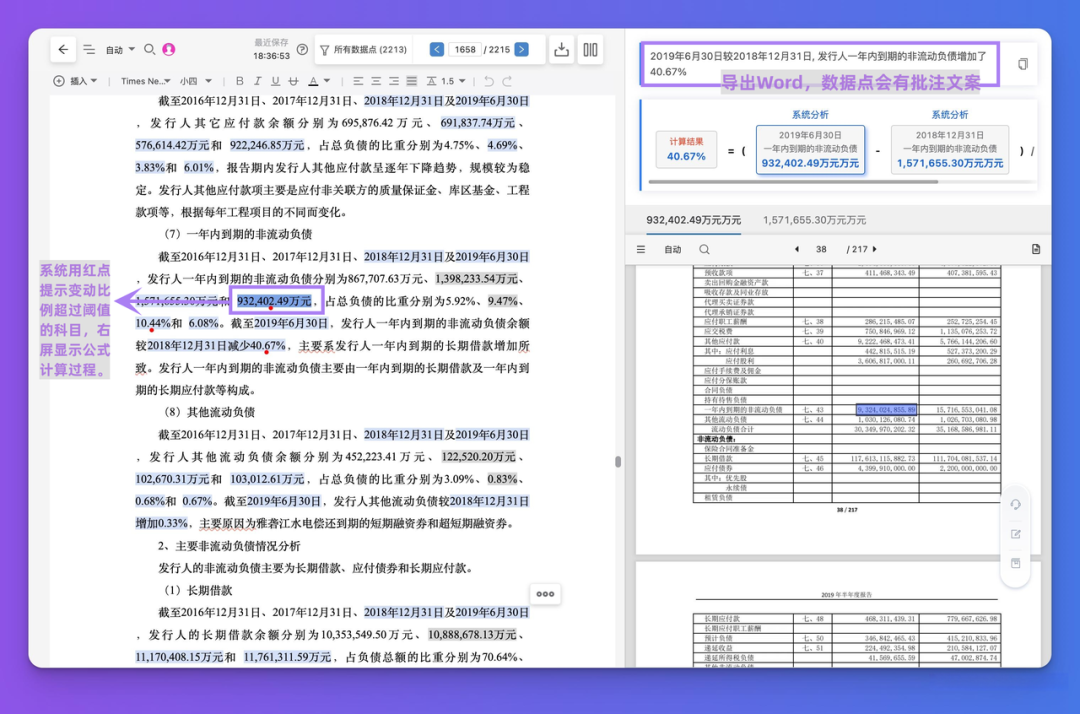Toggle underline formatting
Viewport: 1080px width, 714px height.
click(276, 81)
